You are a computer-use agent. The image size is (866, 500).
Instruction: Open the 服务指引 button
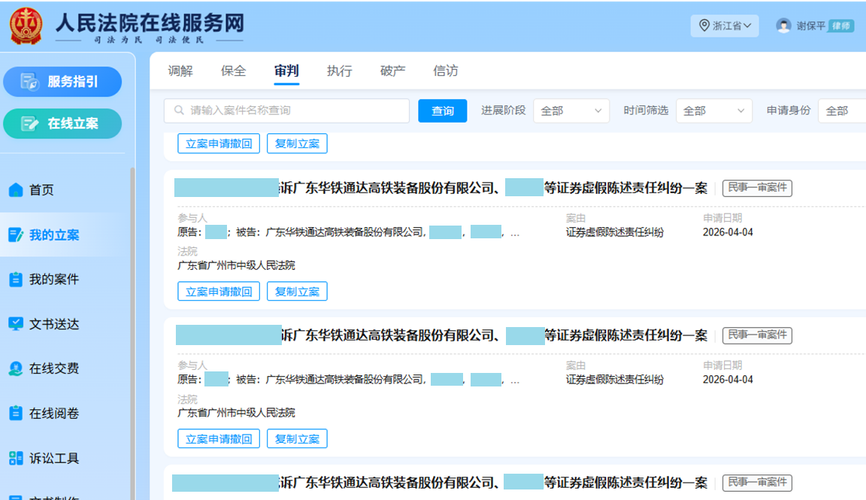(x=62, y=82)
